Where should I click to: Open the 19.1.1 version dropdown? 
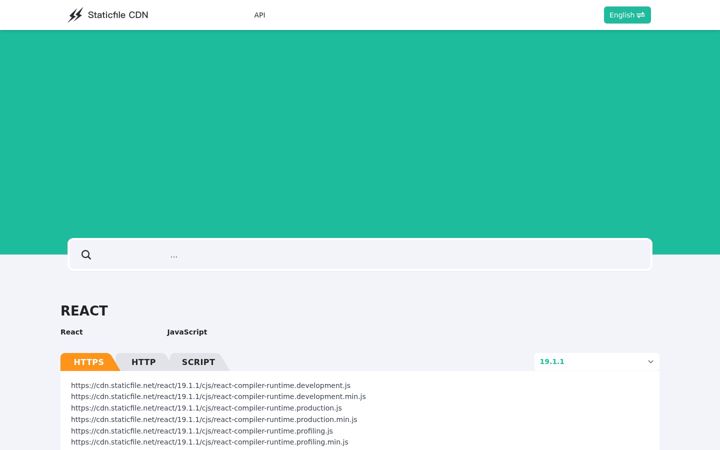(x=596, y=362)
